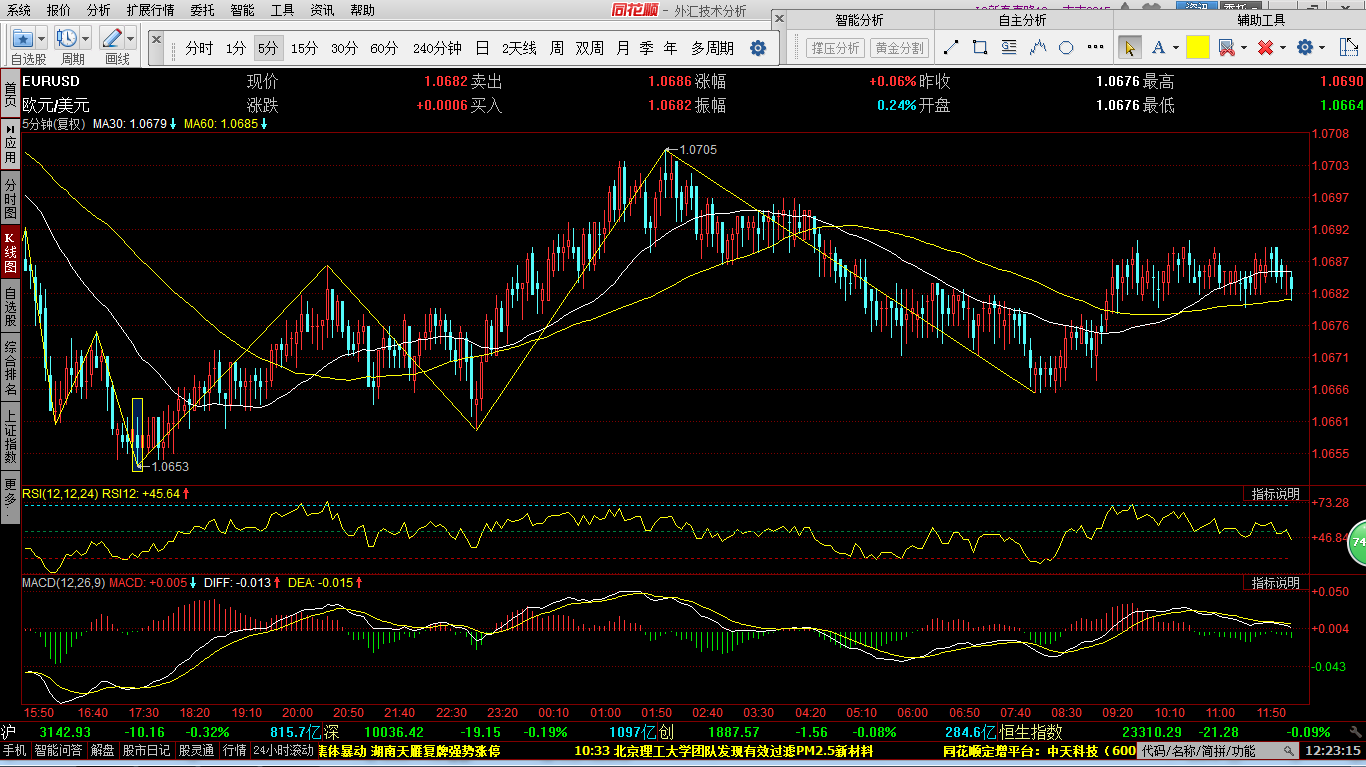Open the 工具 menu

[x=283, y=10]
